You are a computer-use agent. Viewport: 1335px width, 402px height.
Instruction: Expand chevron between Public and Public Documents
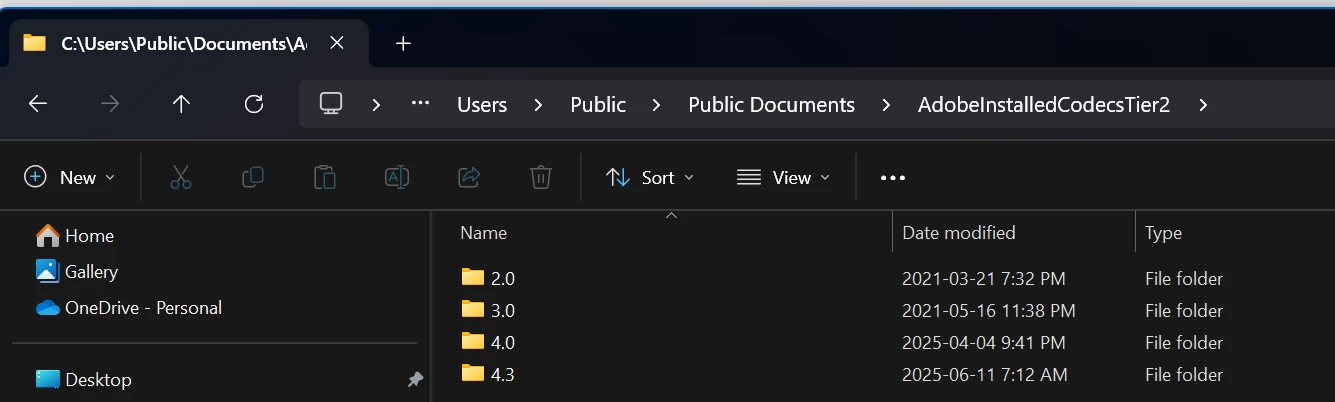[x=657, y=105]
